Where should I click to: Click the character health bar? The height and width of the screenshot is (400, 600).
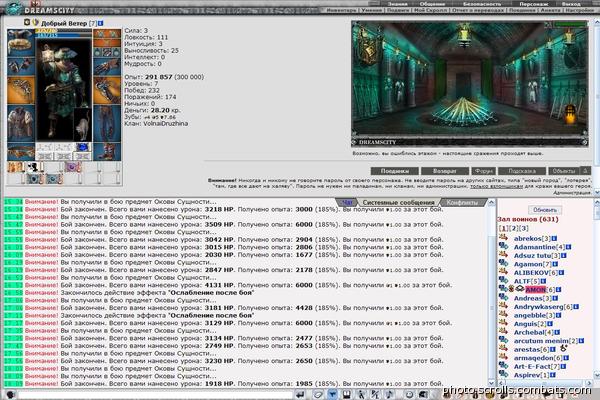point(64,31)
